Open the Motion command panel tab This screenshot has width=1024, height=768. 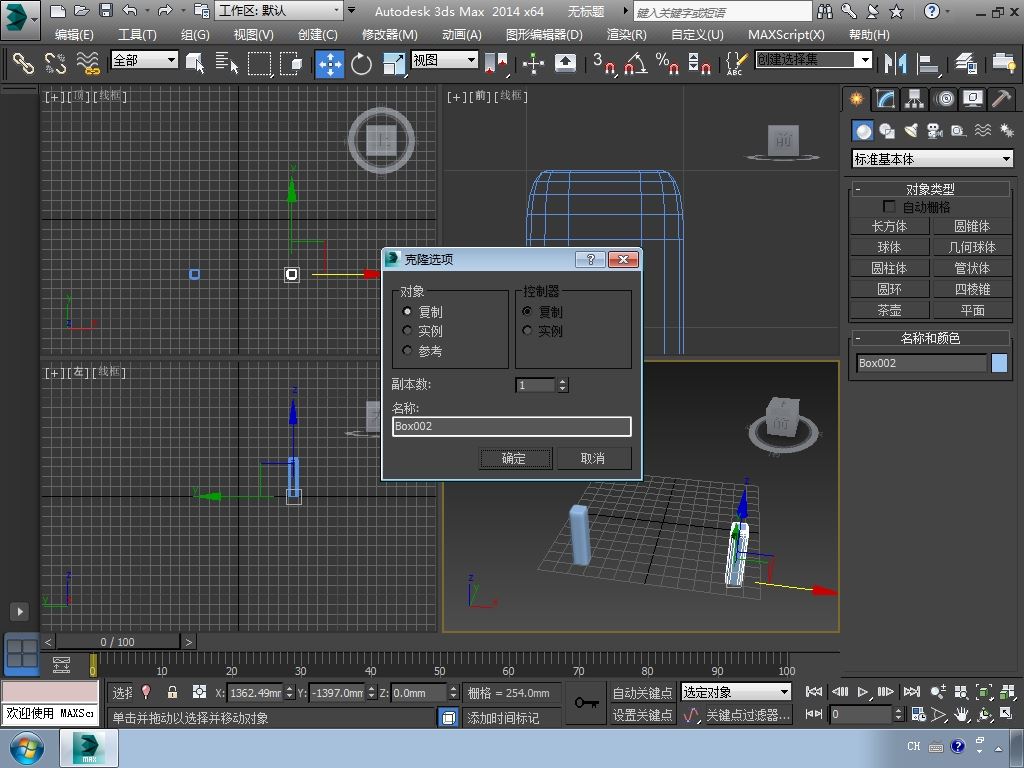point(944,99)
